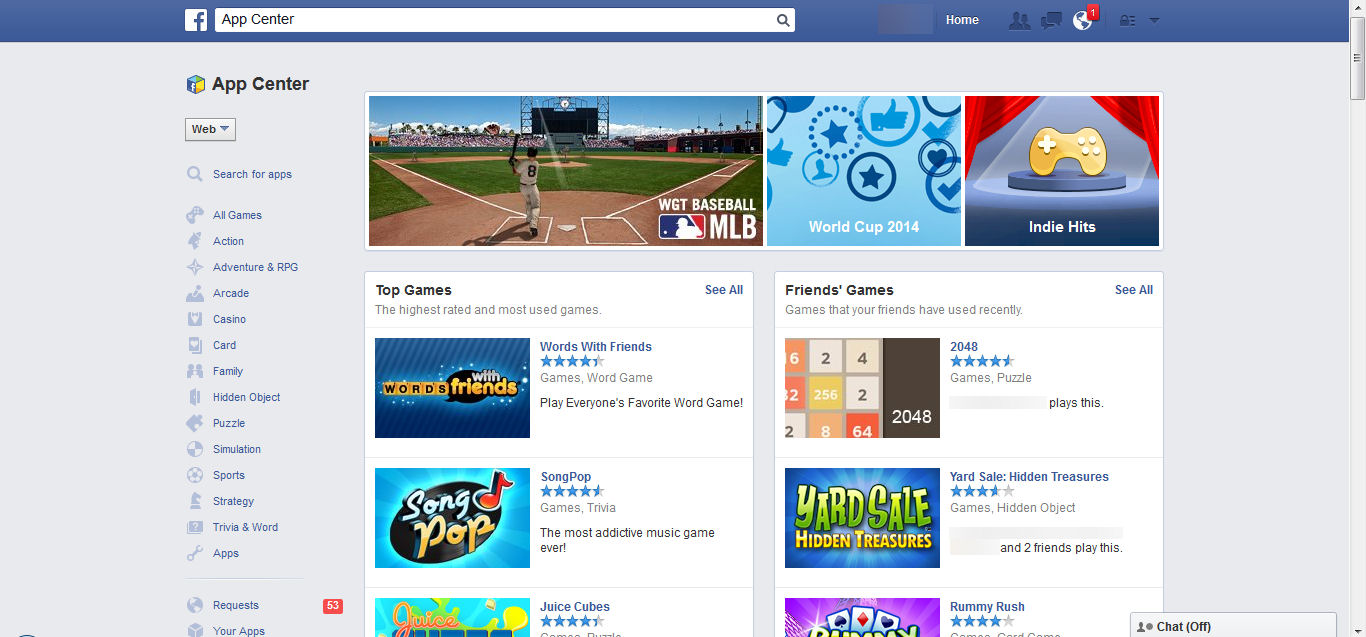Click the Casino category icon
Screen dimensions: 1366x637
(195, 319)
